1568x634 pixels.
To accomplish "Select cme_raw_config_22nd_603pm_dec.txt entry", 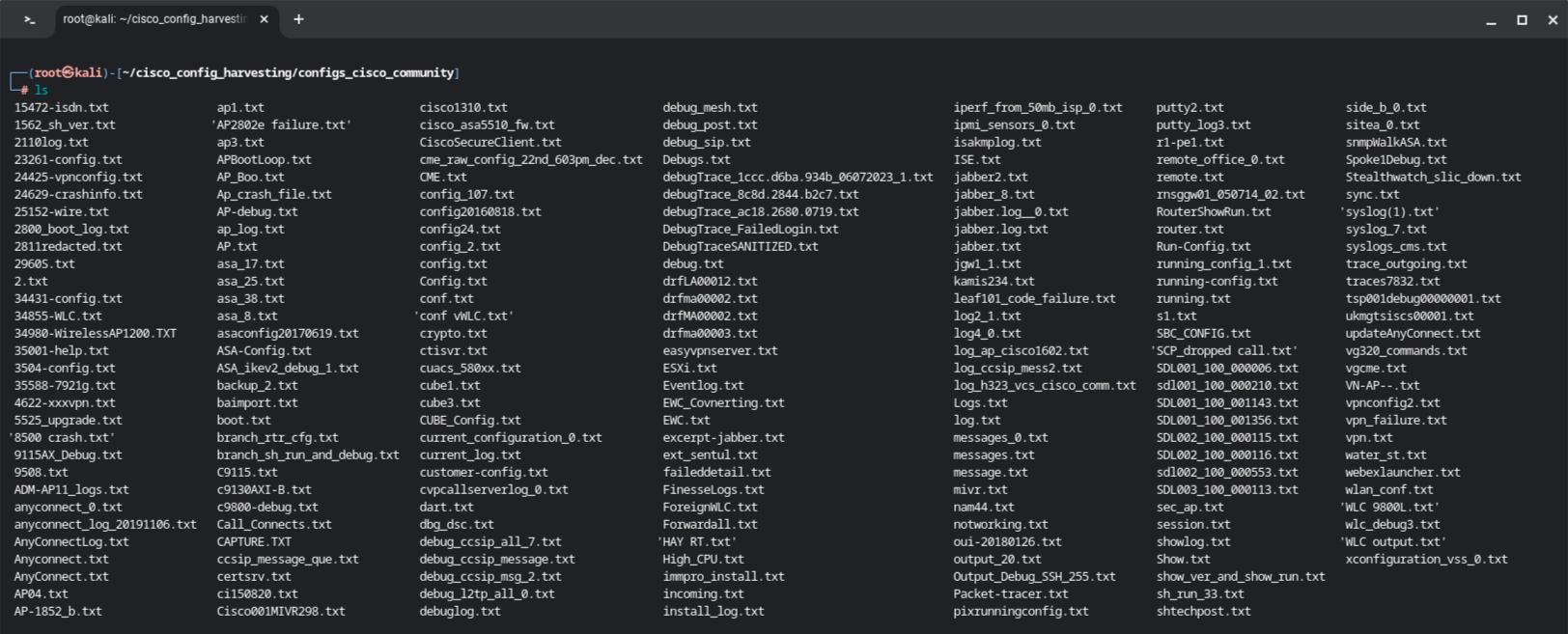I will tap(531, 160).
